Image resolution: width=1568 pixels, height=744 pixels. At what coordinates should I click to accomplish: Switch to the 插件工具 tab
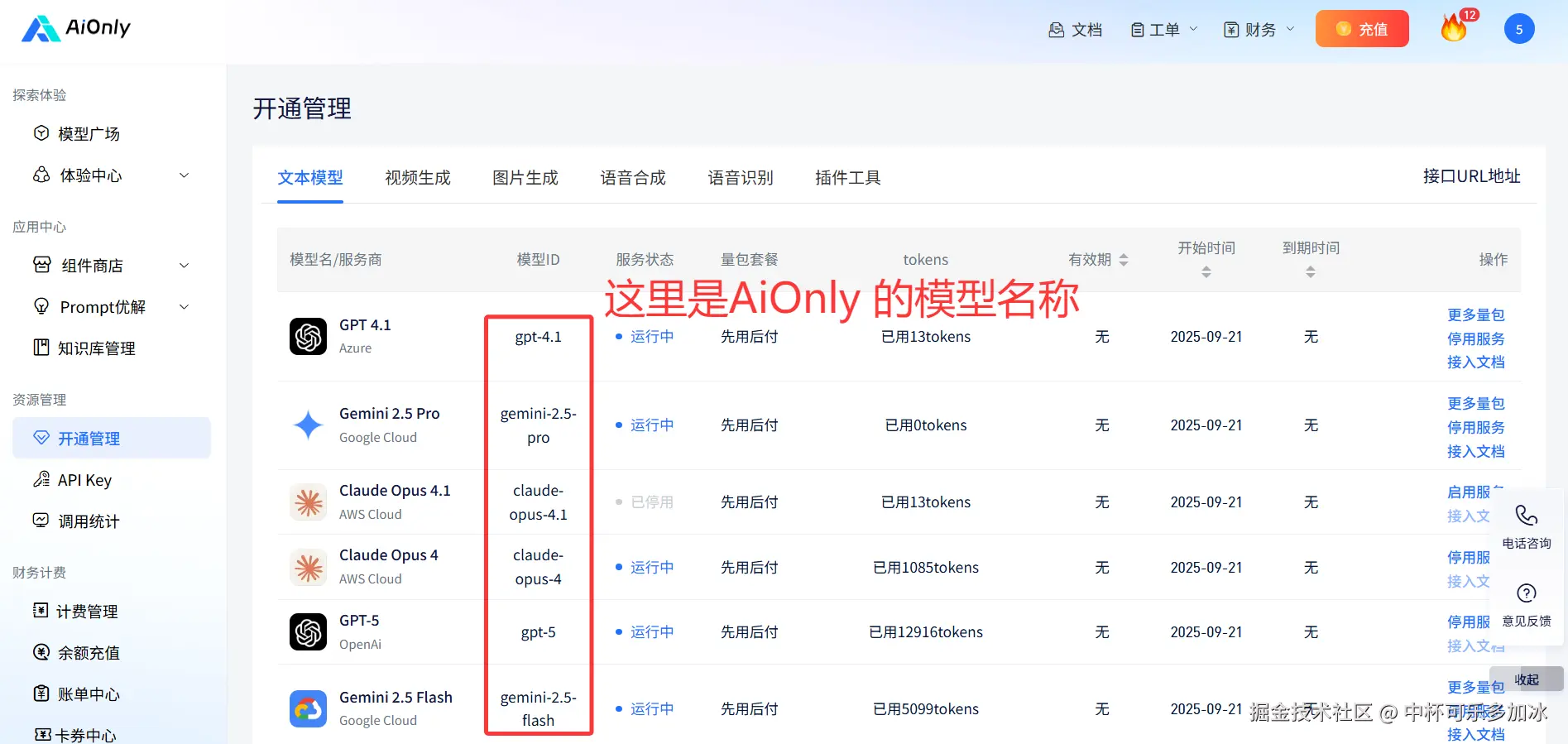pyautogui.click(x=848, y=178)
